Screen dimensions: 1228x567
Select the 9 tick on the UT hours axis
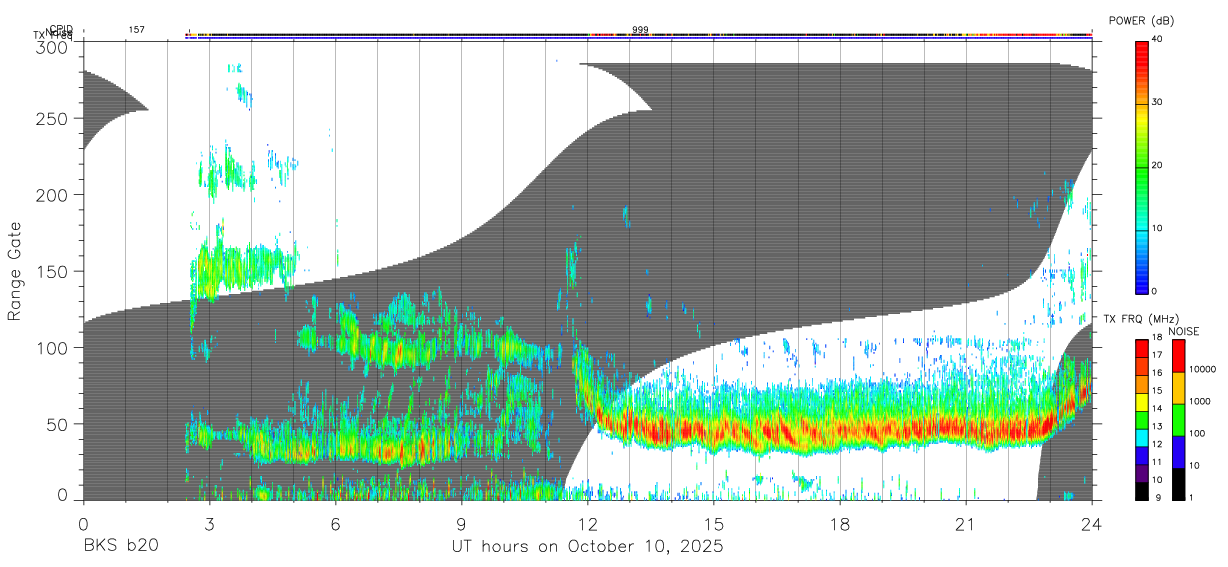(x=461, y=524)
